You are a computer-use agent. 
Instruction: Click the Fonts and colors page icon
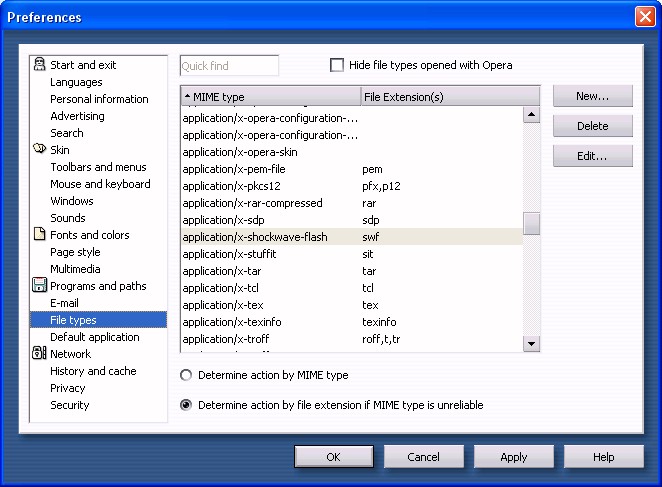39,234
